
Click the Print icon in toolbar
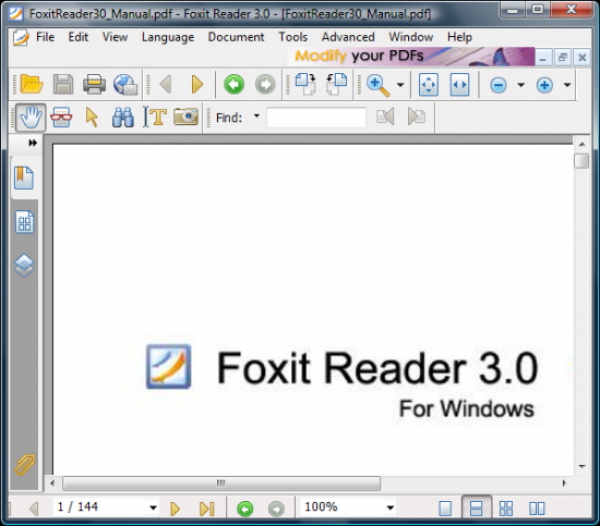(94, 85)
